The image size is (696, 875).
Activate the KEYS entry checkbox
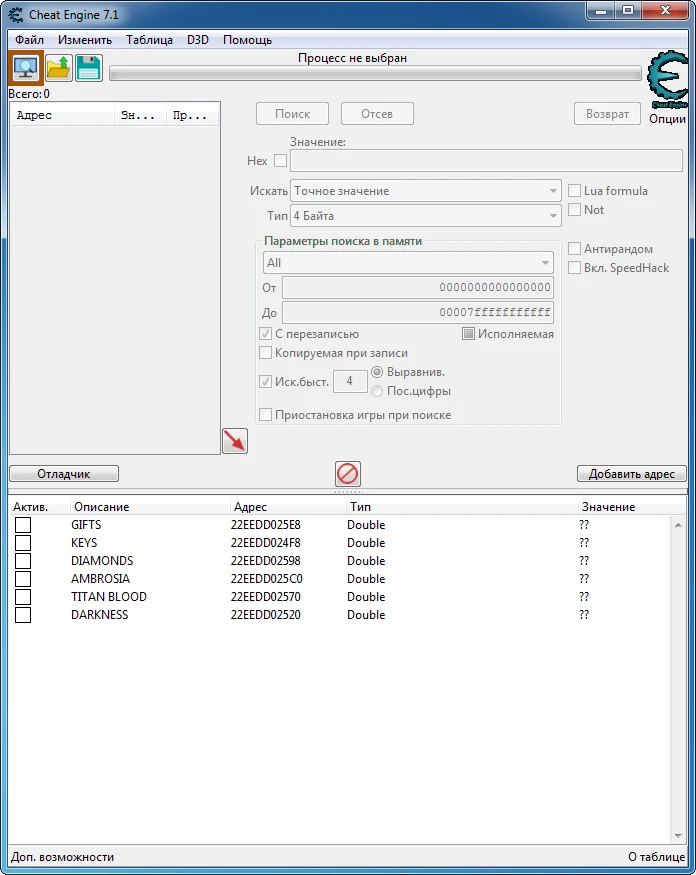(23, 542)
